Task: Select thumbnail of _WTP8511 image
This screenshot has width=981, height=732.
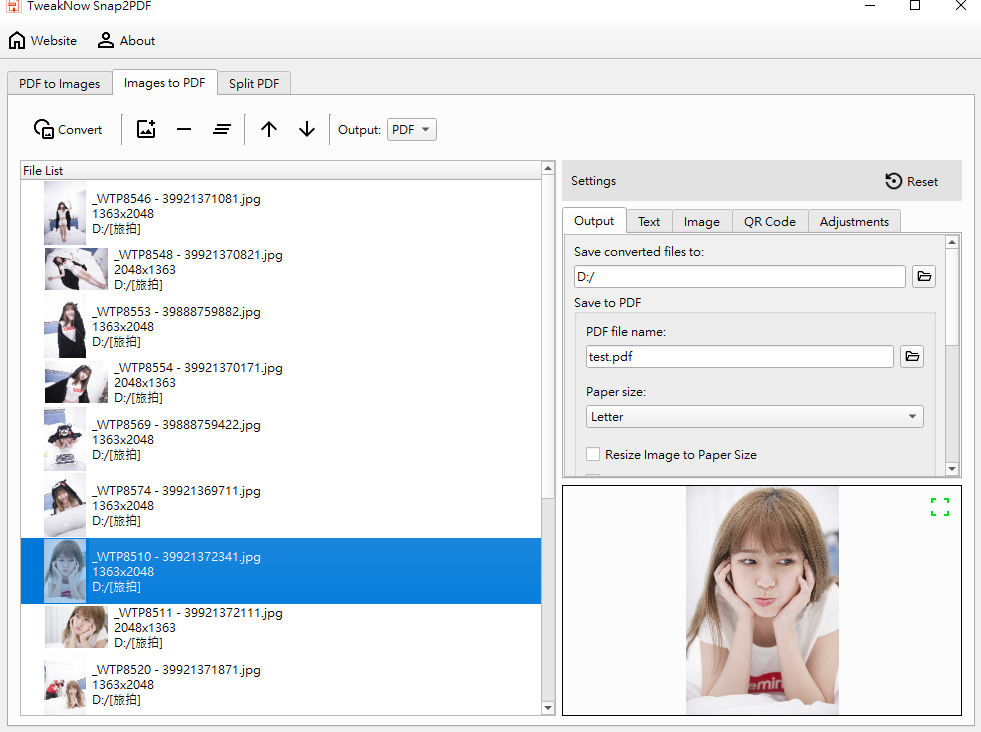Action: [76, 627]
